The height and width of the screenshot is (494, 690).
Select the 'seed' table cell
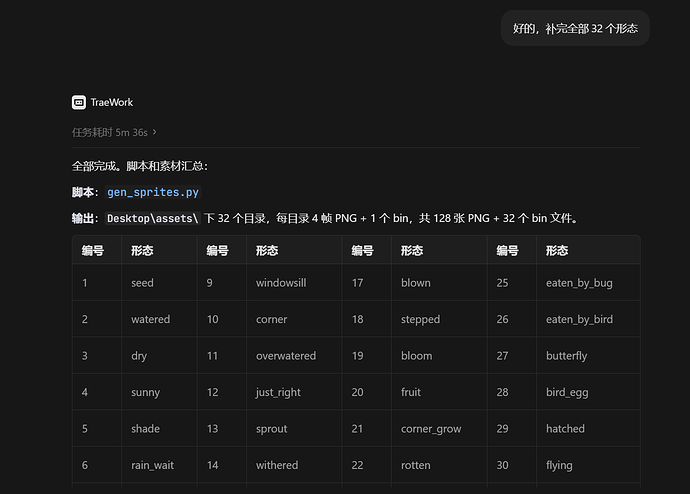159,282
